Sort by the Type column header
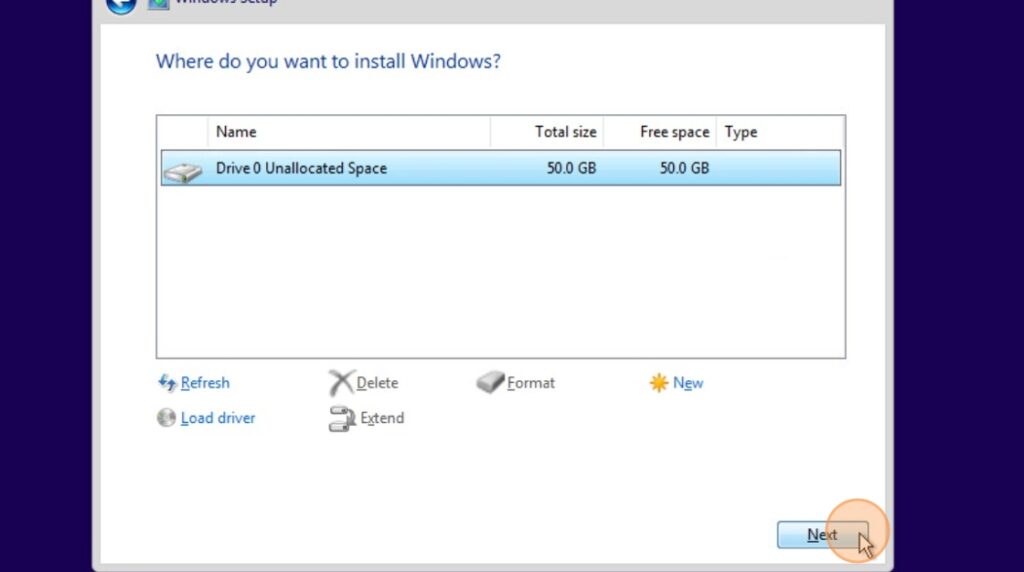 click(780, 132)
